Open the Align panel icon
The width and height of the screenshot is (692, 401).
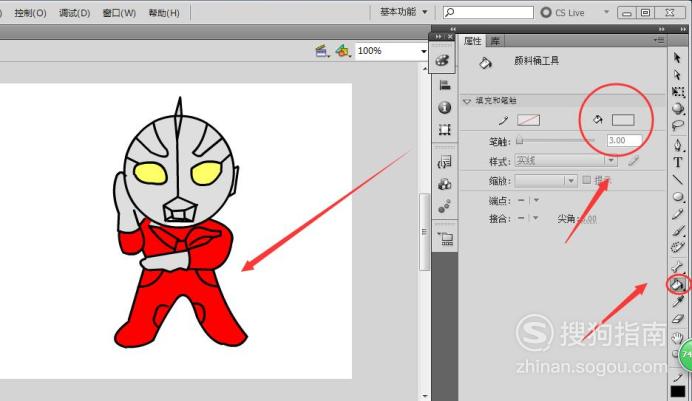[x=444, y=85]
